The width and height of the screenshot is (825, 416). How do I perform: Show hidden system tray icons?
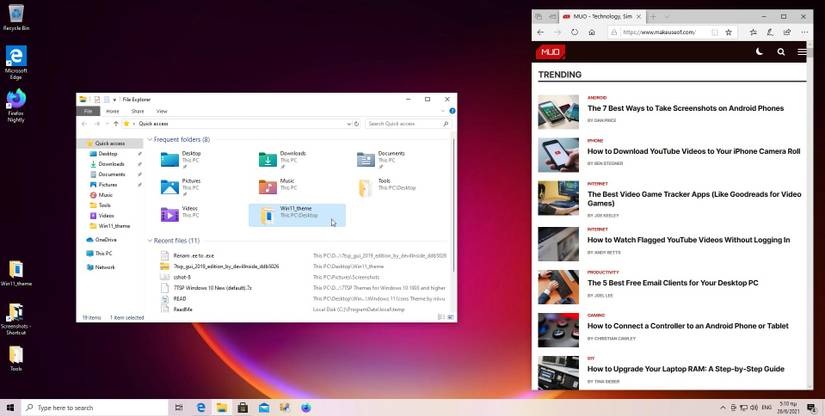(723, 408)
